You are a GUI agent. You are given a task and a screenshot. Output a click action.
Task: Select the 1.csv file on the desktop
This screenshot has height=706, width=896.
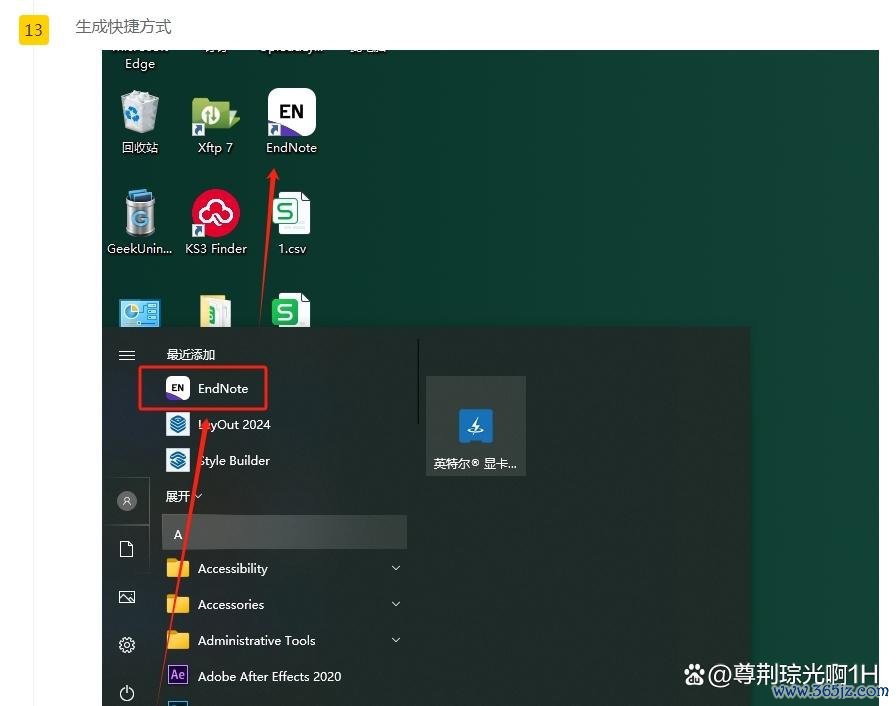pos(291,223)
